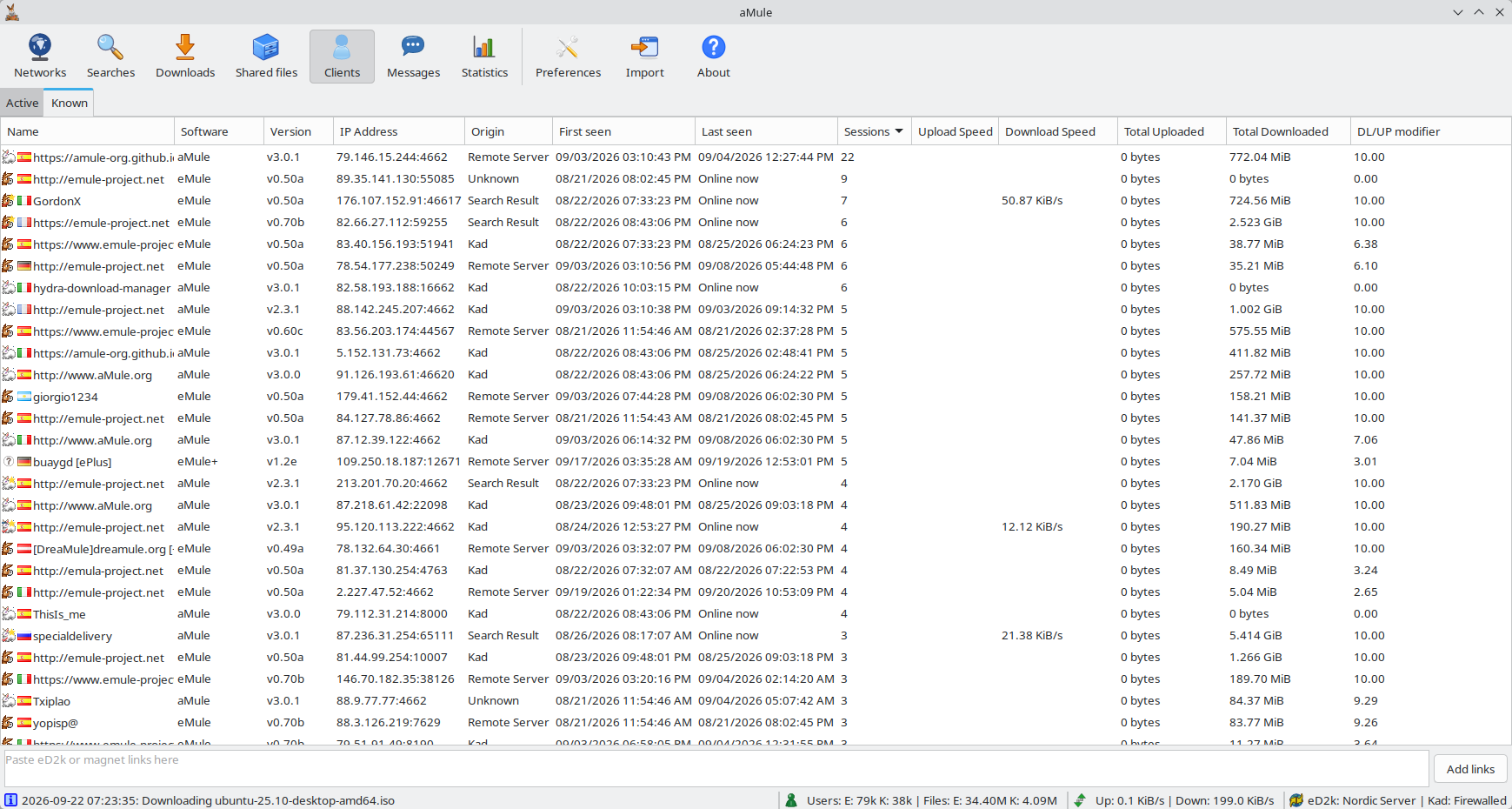Sort by the Origin column header
This screenshot has height=809, width=1512.
(x=509, y=131)
